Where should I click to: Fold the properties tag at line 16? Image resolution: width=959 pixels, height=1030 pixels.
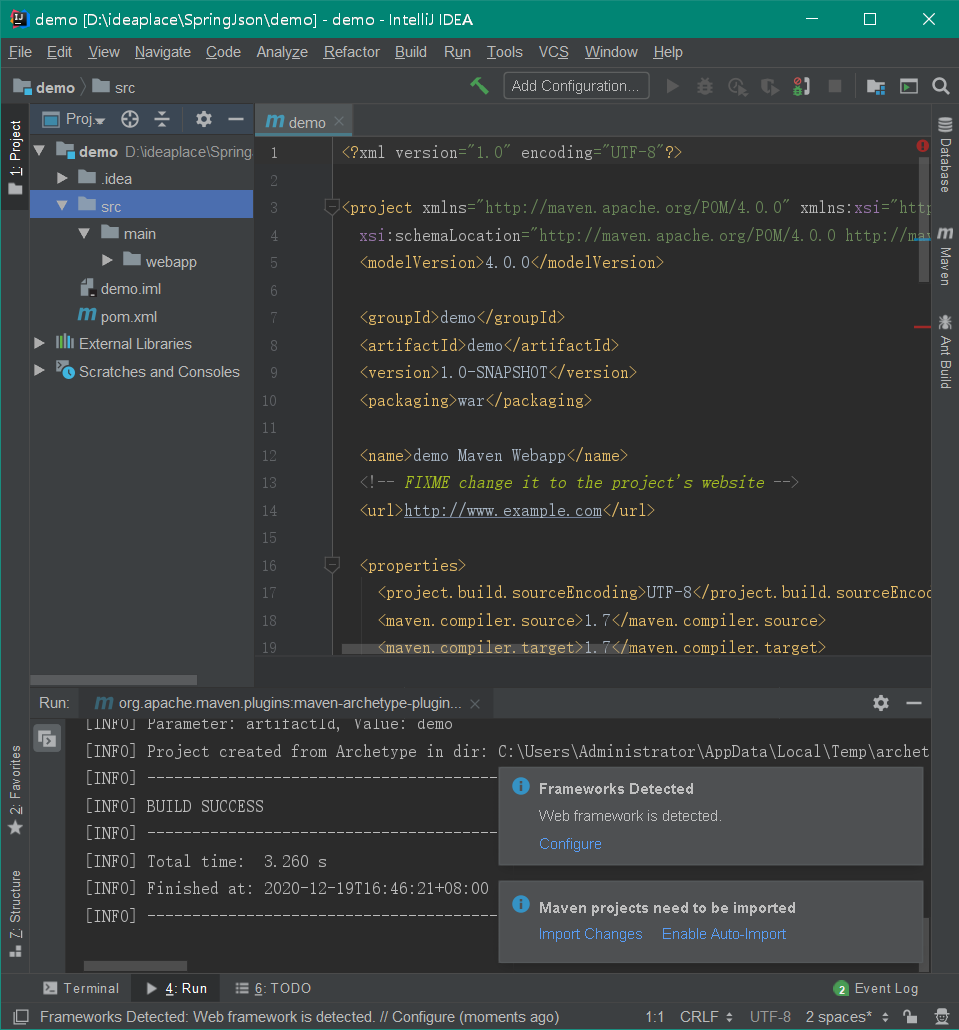(x=332, y=565)
